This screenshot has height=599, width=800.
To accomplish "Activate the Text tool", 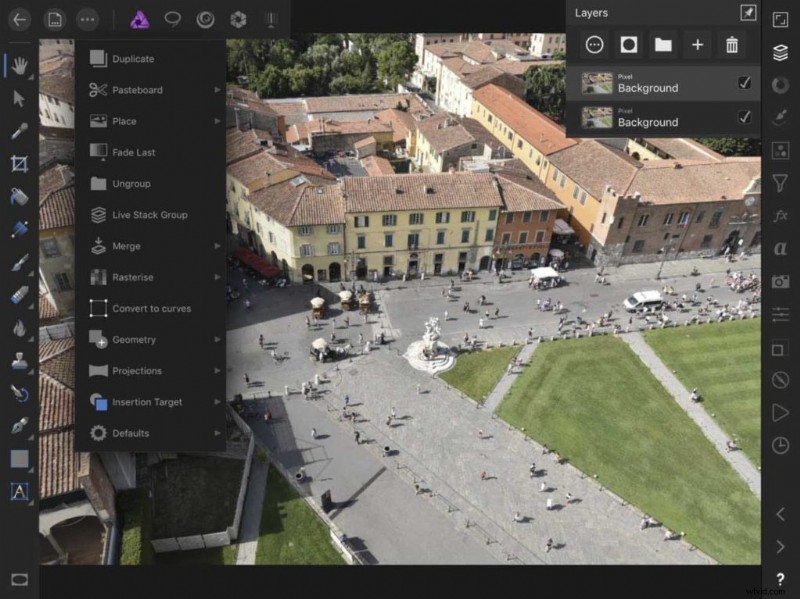I will 20,490.
